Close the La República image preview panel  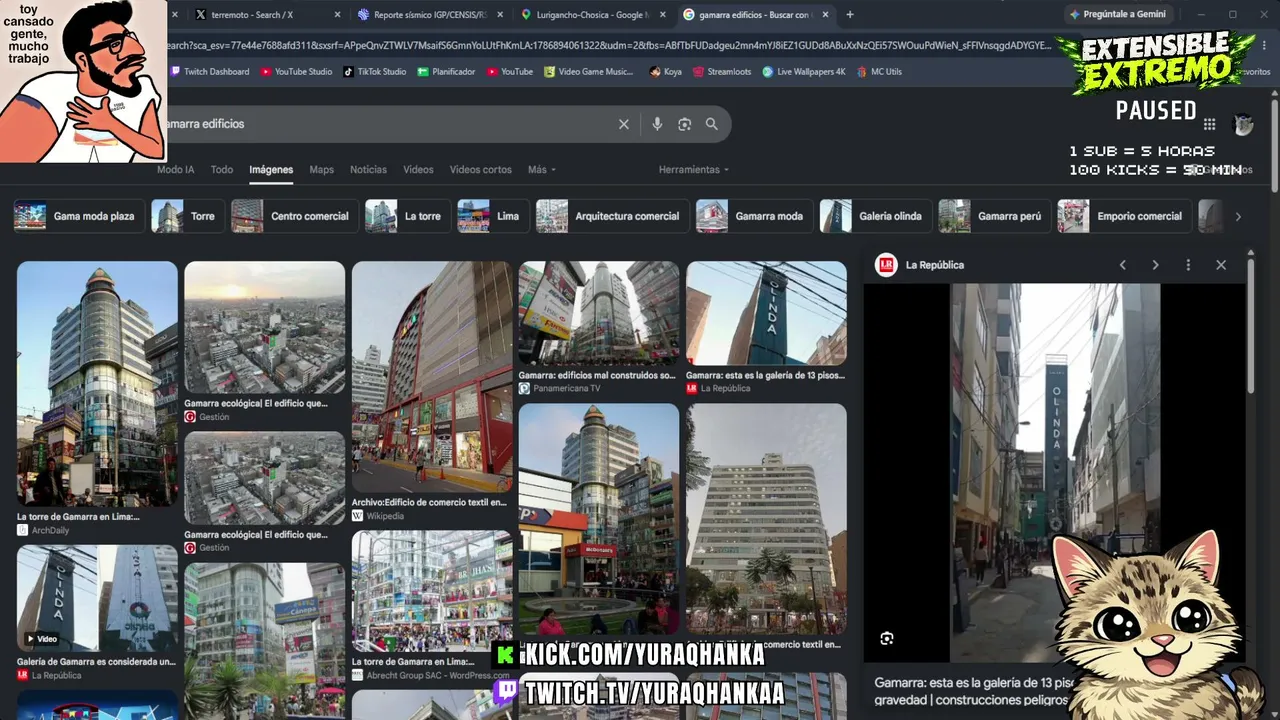coord(1221,265)
